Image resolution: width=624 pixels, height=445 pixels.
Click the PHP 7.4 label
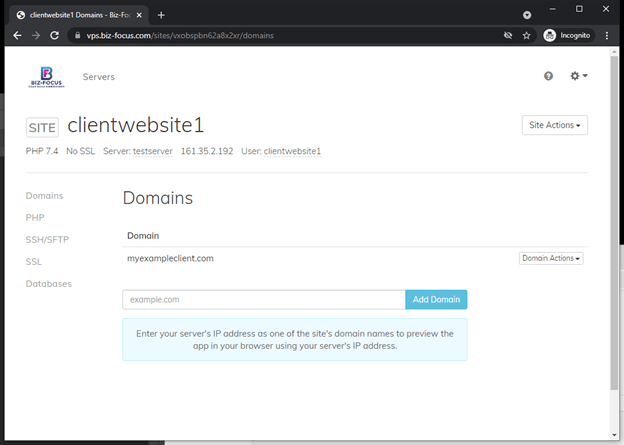click(42, 151)
